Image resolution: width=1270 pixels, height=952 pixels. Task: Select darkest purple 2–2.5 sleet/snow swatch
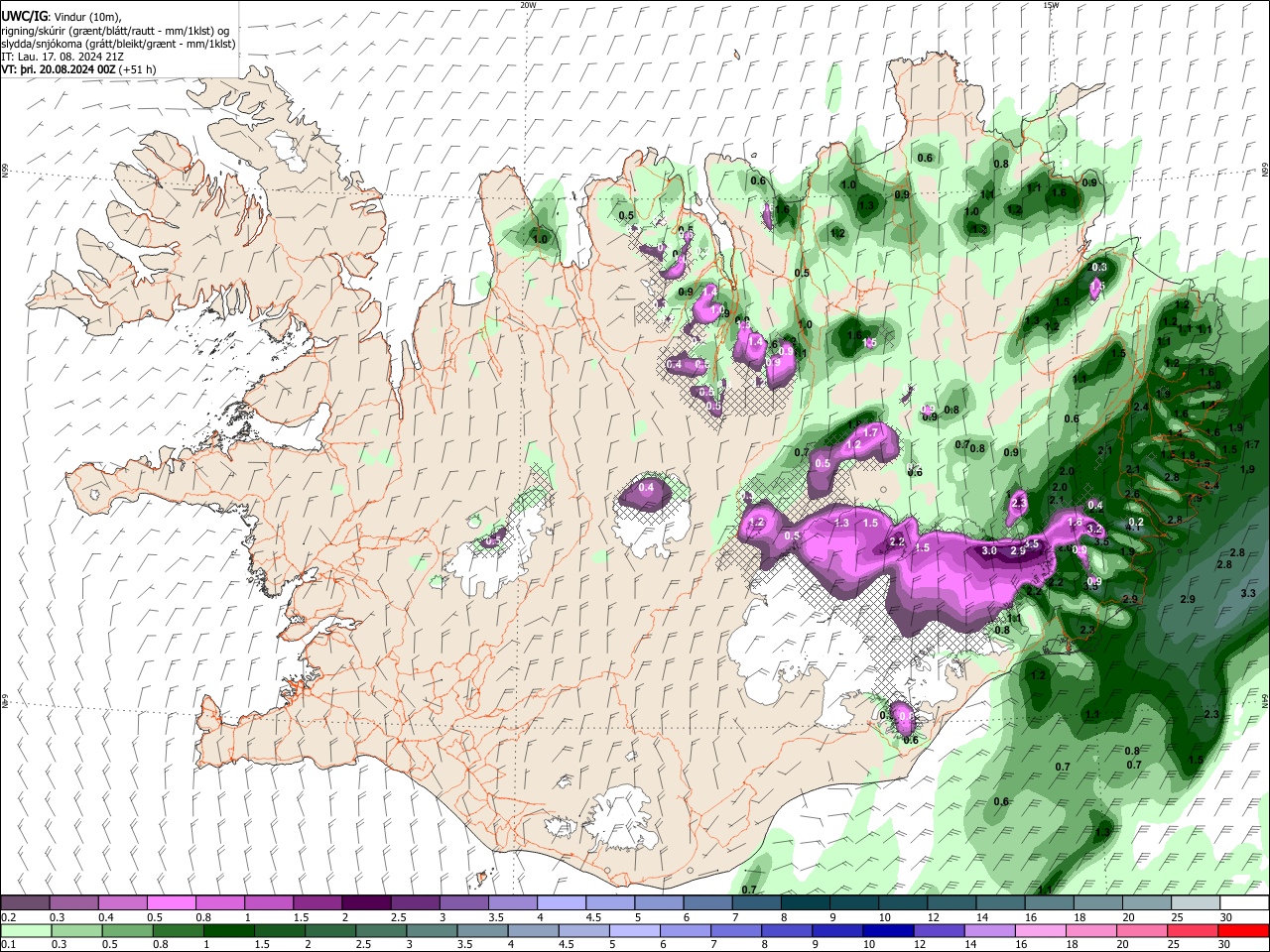[x=366, y=903]
